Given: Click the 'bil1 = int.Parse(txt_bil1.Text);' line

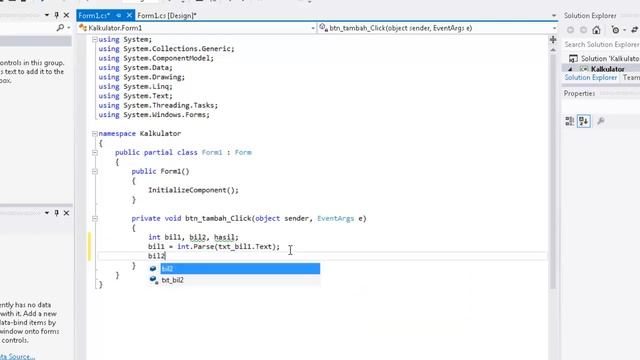Looking at the screenshot, I should pyautogui.click(x=214, y=247).
